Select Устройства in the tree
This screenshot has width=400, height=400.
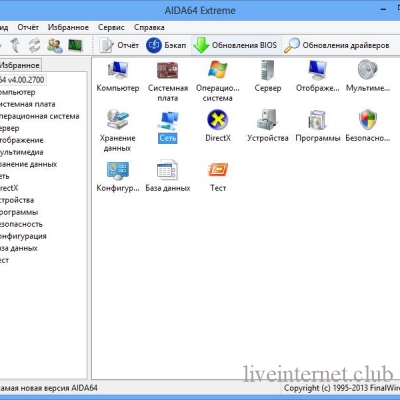(17, 200)
